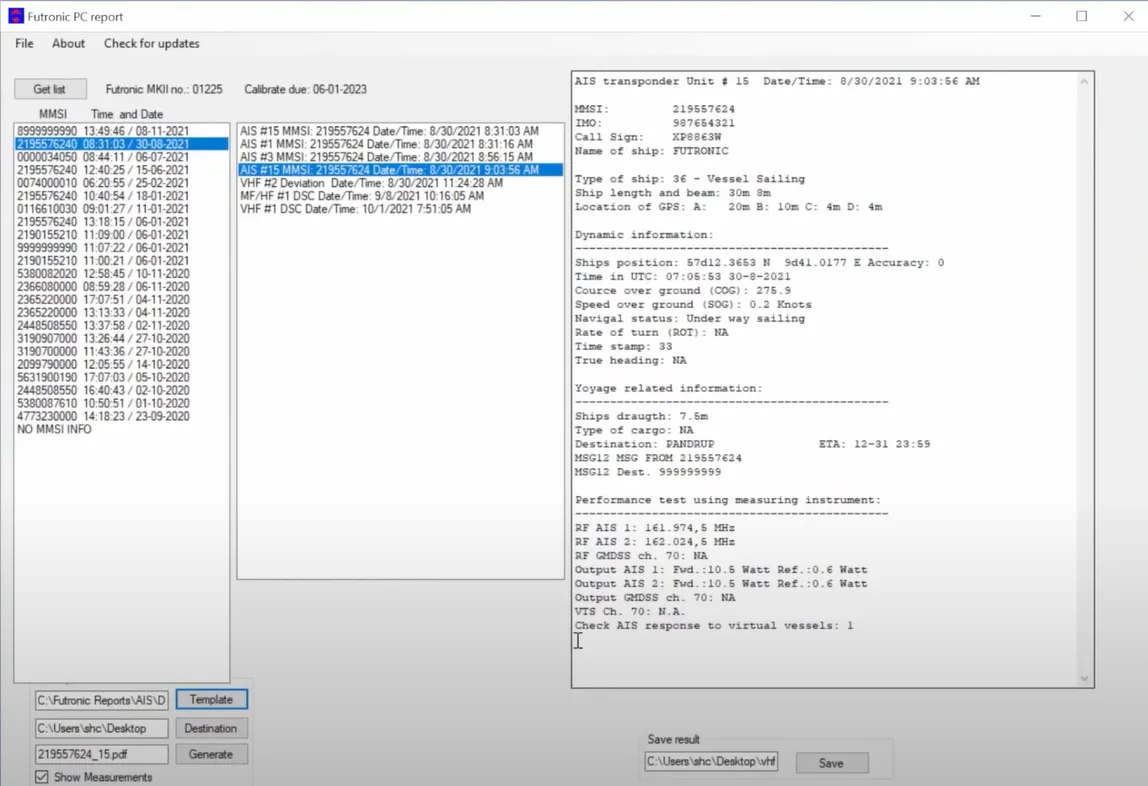Click the Template button
1148x786 pixels.
click(211, 700)
